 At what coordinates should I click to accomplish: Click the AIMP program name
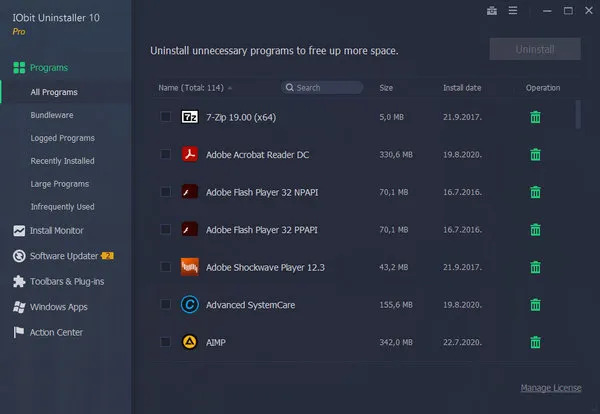[x=216, y=342]
